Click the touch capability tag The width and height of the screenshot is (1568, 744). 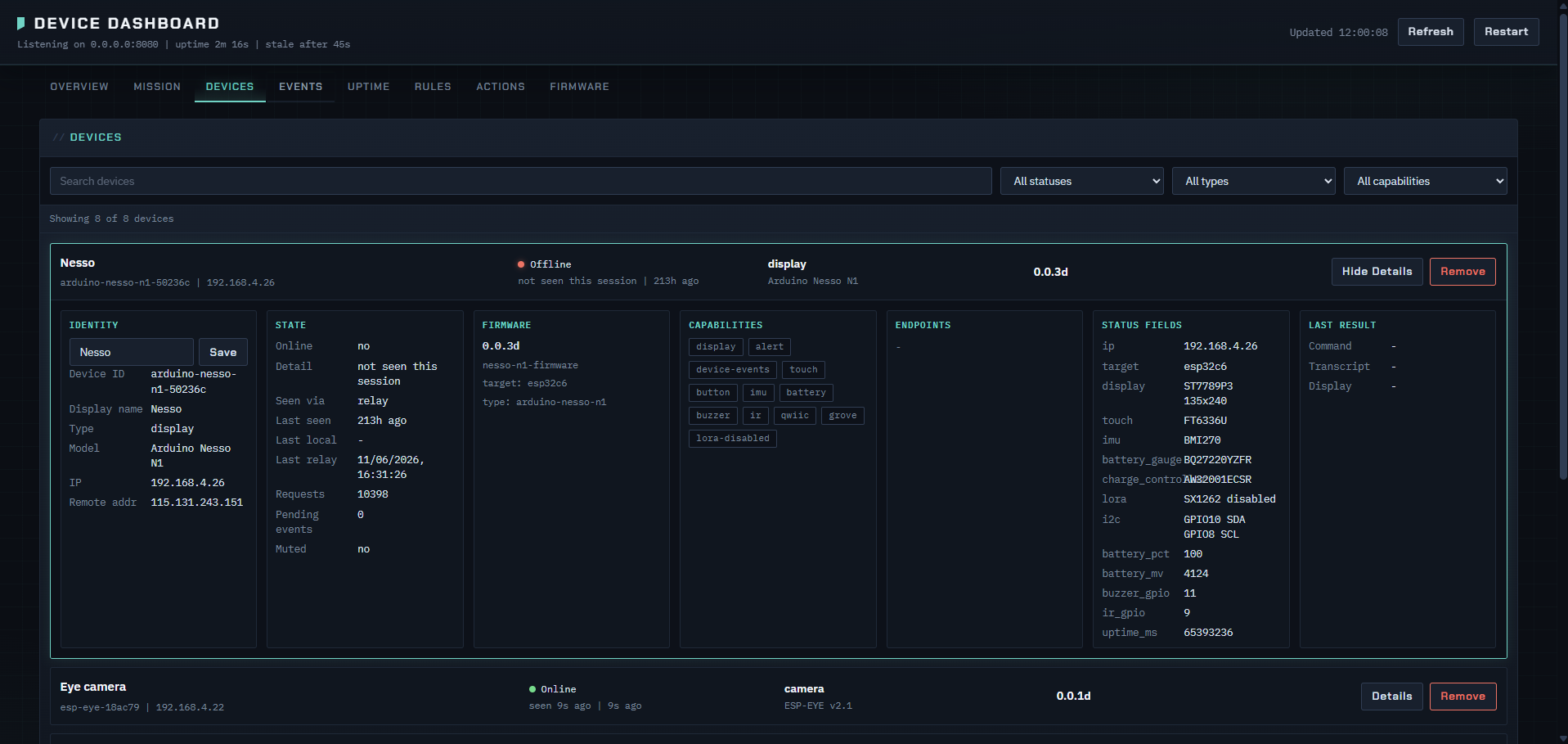point(803,370)
